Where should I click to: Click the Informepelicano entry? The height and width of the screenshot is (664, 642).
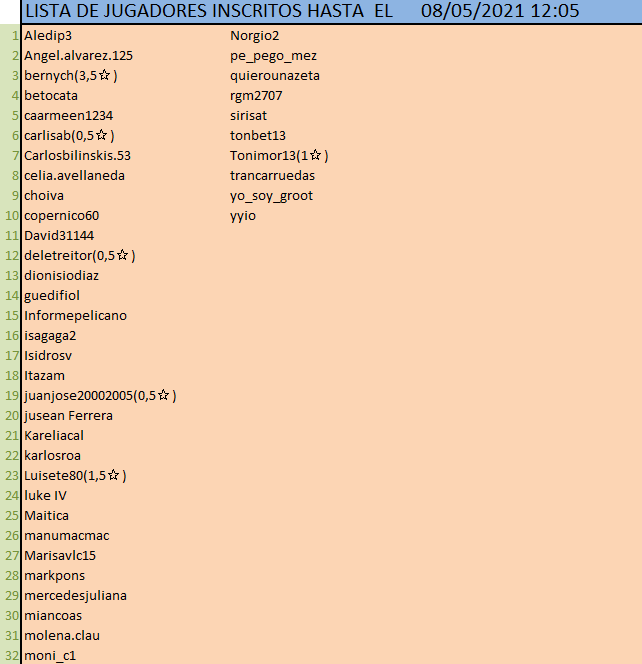pos(75,316)
